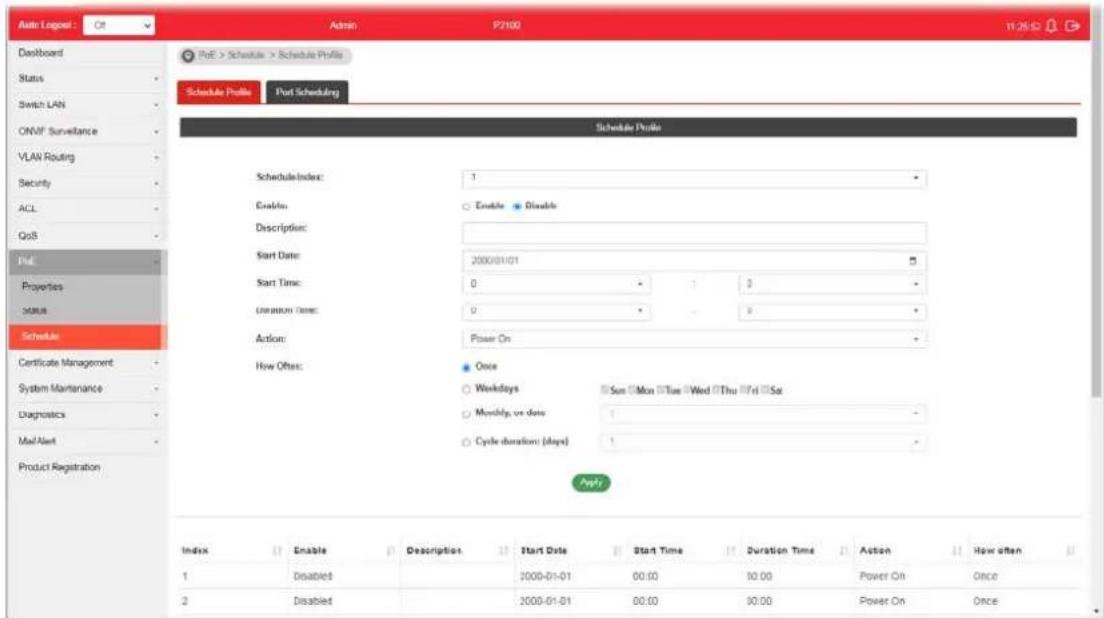Sort table by How often column icon
1104x618 pixels.
click(x=1070, y=550)
